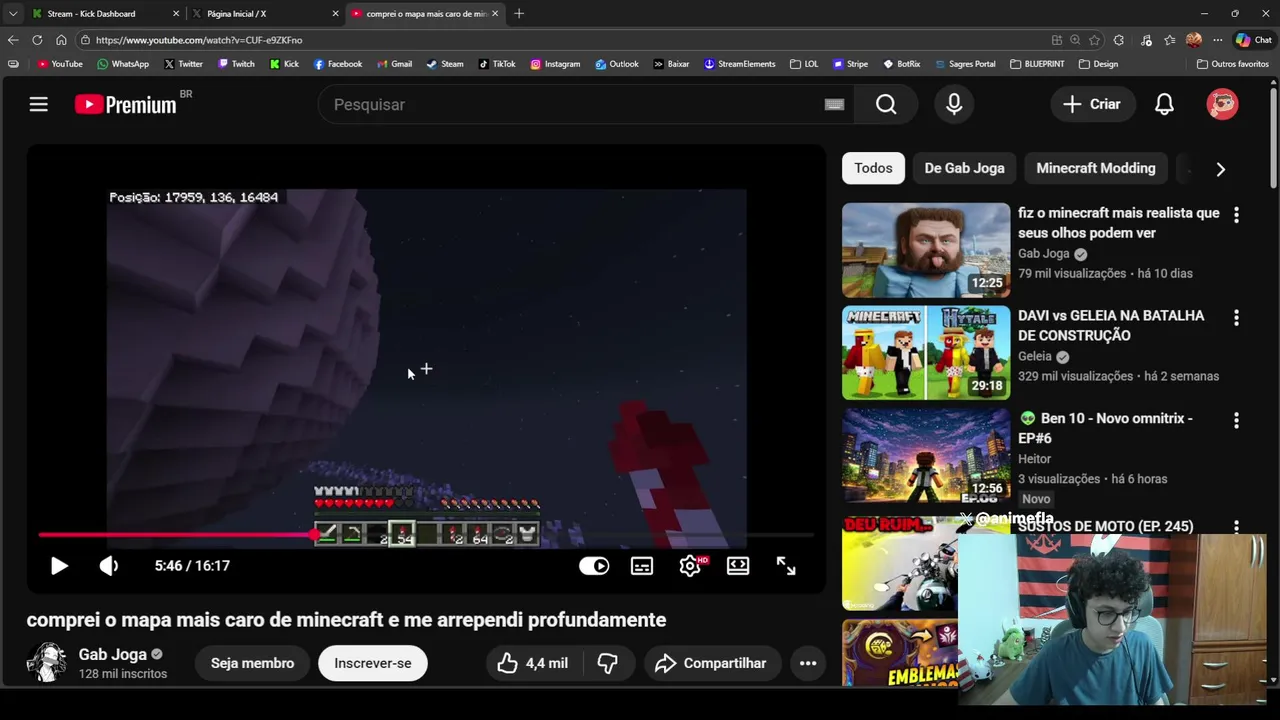
Task: Show more filter chips with the arrow
Action: pyautogui.click(x=1220, y=169)
